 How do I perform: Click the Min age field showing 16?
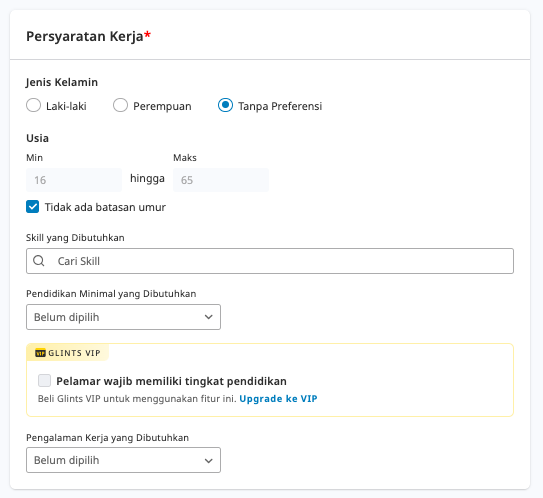click(x=74, y=180)
